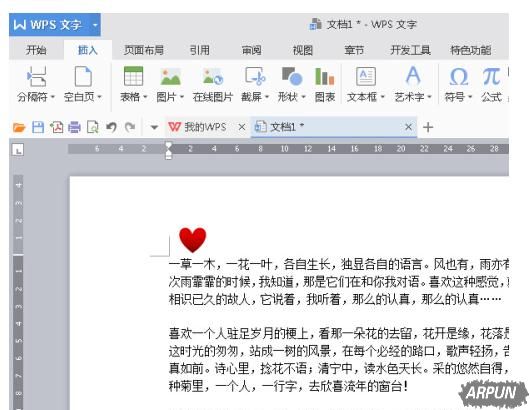530x410 pixels.
Task: Open the 开发工具 ribbon tab
Action: [x=410, y=50]
